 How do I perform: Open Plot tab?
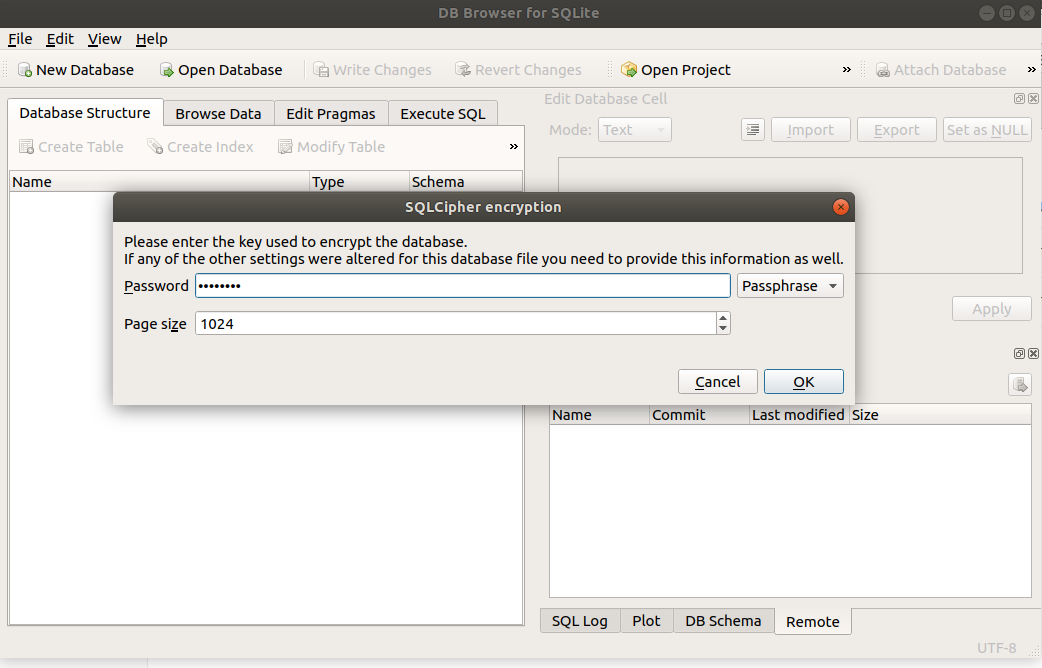[646, 621]
